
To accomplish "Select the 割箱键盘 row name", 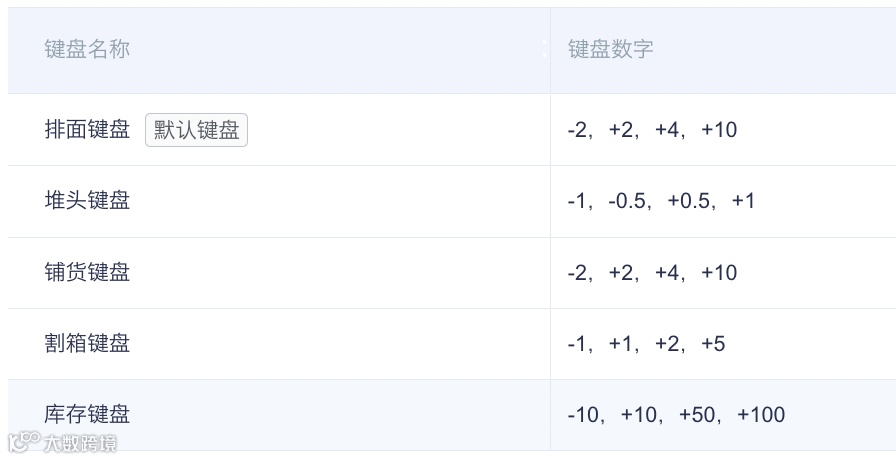I will (87, 343).
